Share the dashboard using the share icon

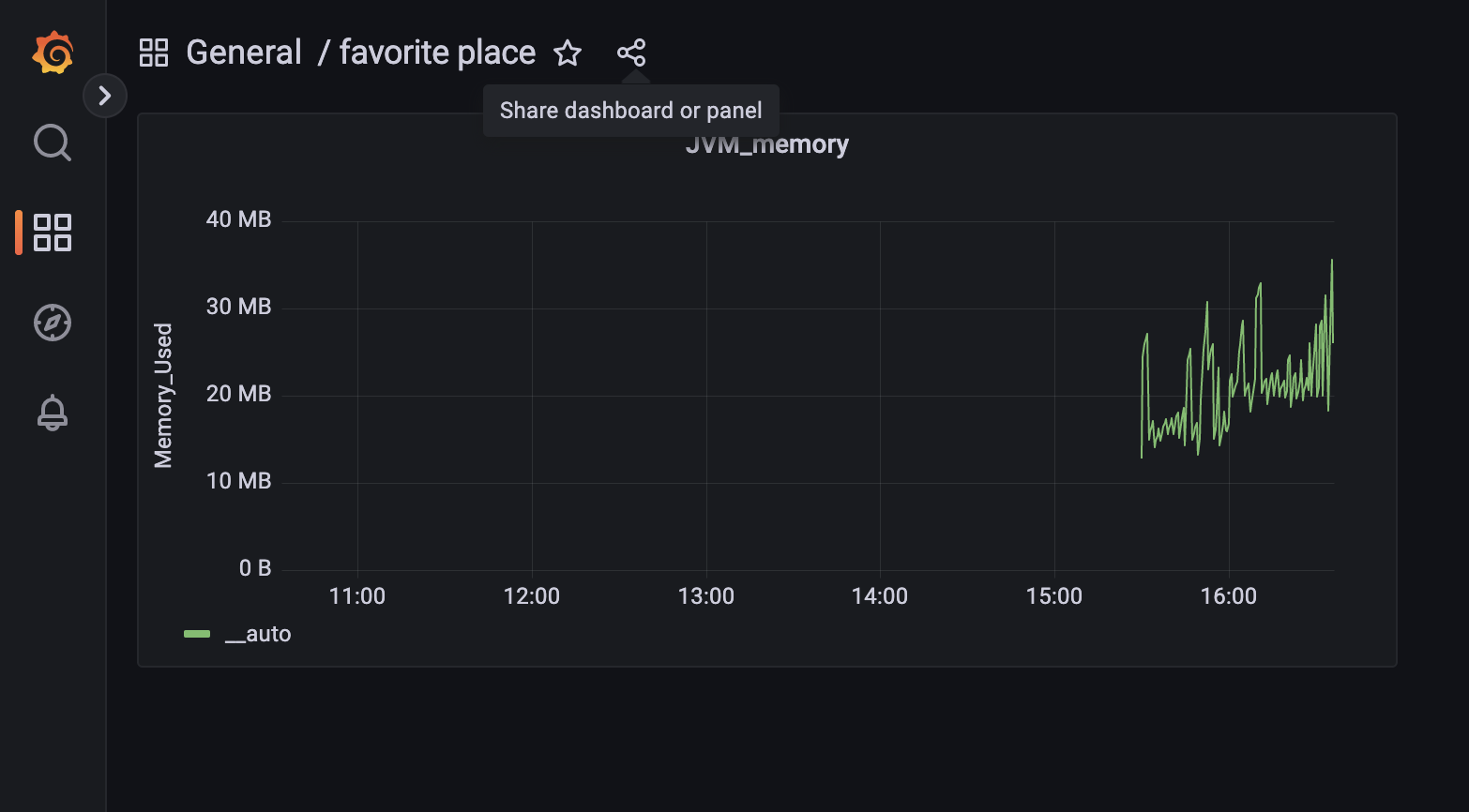[x=631, y=53]
